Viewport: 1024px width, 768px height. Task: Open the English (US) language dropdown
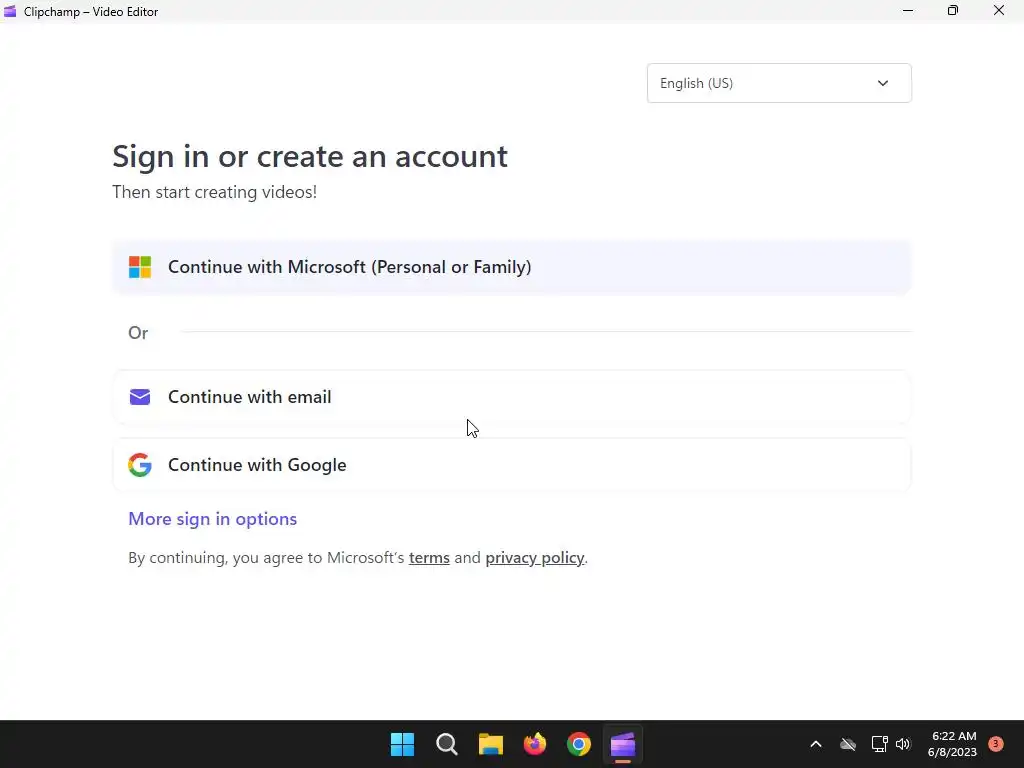pyautogui.click(x=778, y=83)
